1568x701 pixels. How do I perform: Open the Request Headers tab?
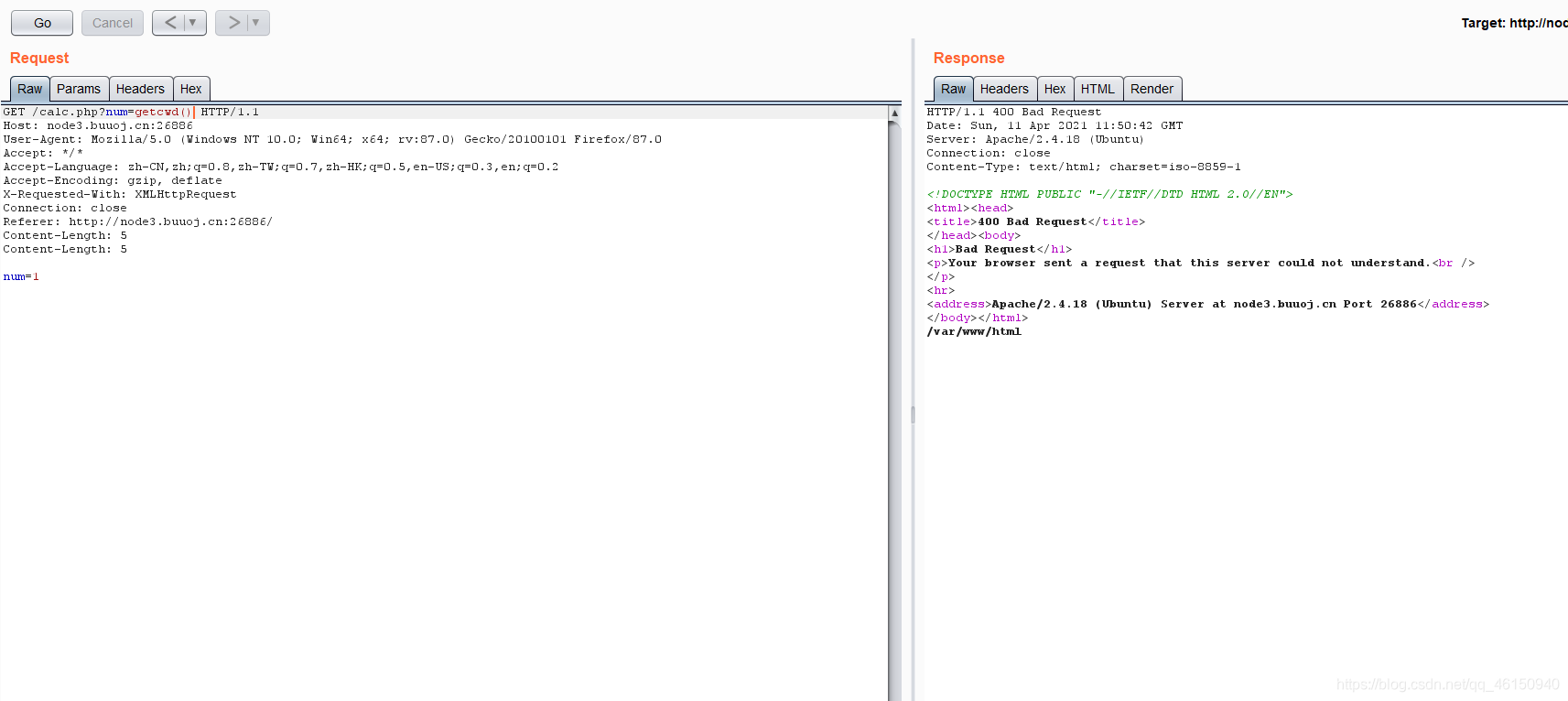(x=140, y=89)
